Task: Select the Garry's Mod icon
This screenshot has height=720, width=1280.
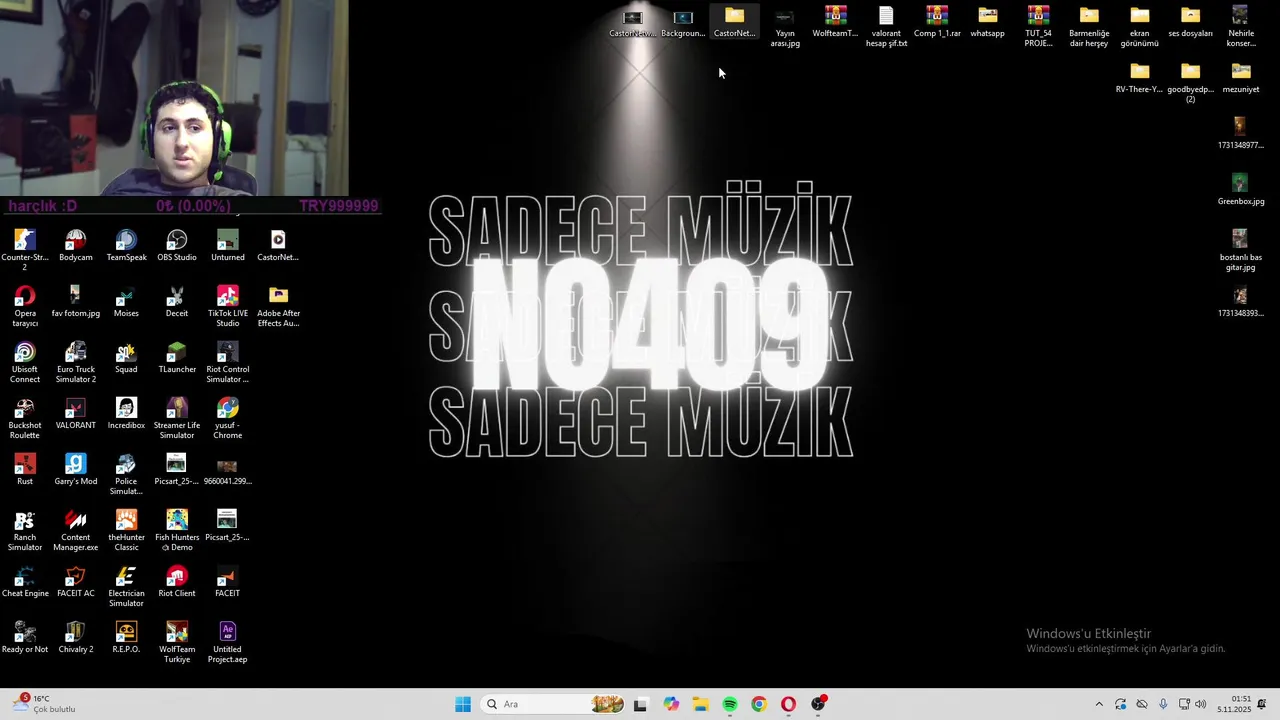Action: (x=76, y=470)
